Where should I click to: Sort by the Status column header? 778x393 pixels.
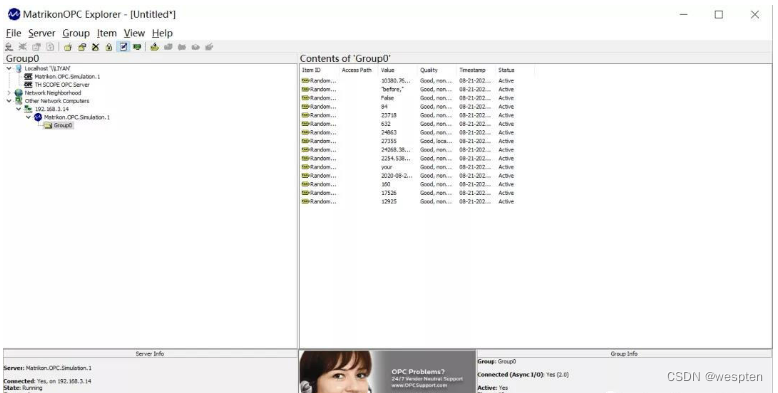coord(515,70)
